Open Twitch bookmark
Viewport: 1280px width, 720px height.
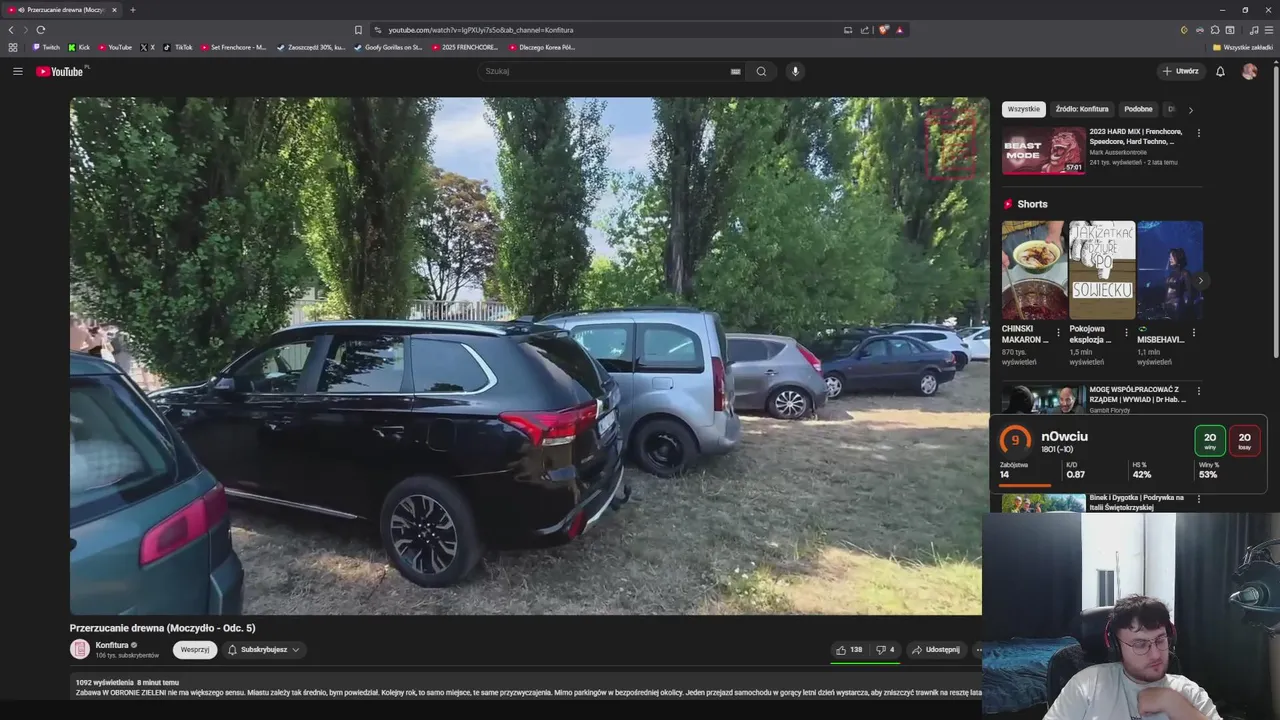coord(46,47)
